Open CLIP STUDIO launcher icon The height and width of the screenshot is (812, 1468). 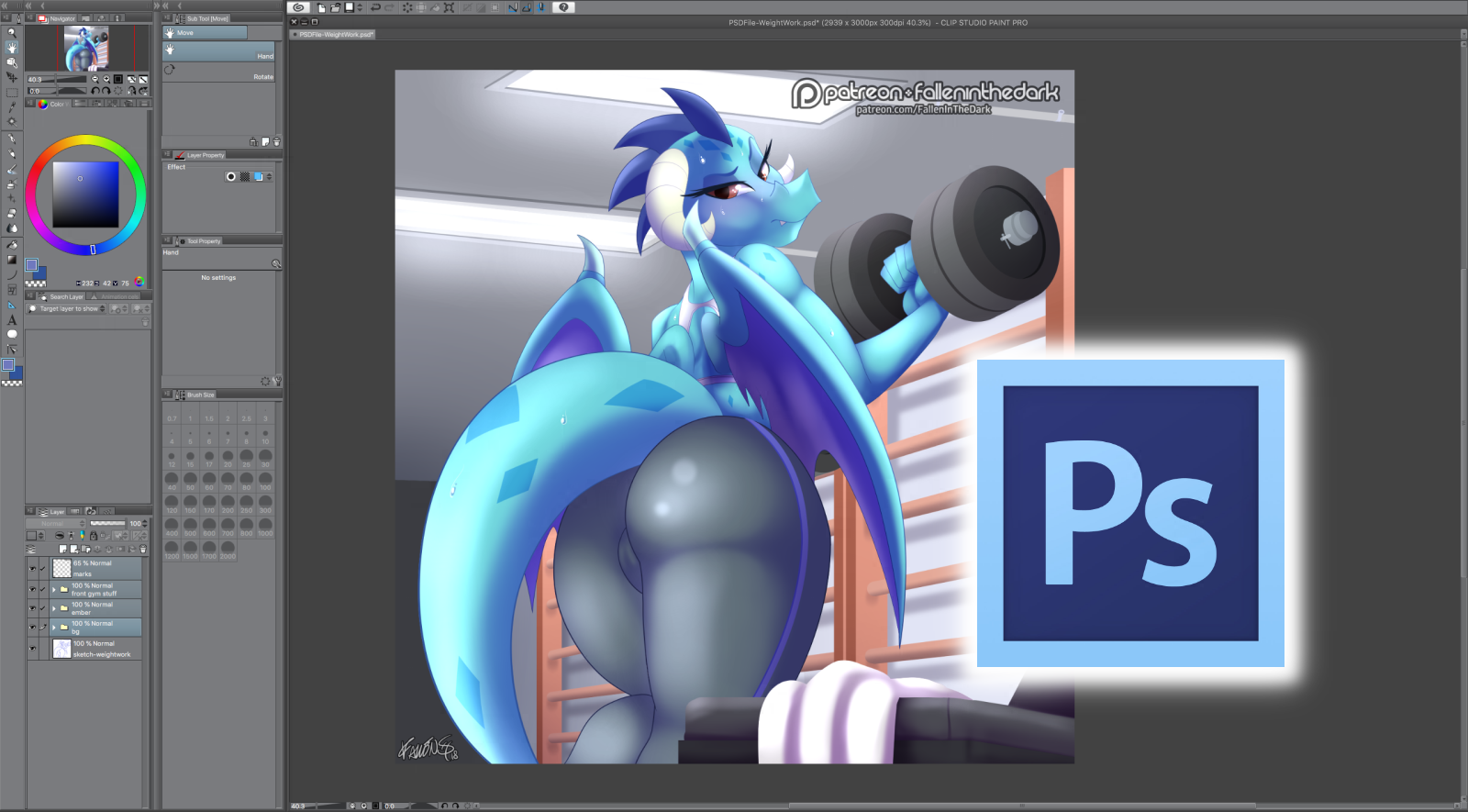298,7
